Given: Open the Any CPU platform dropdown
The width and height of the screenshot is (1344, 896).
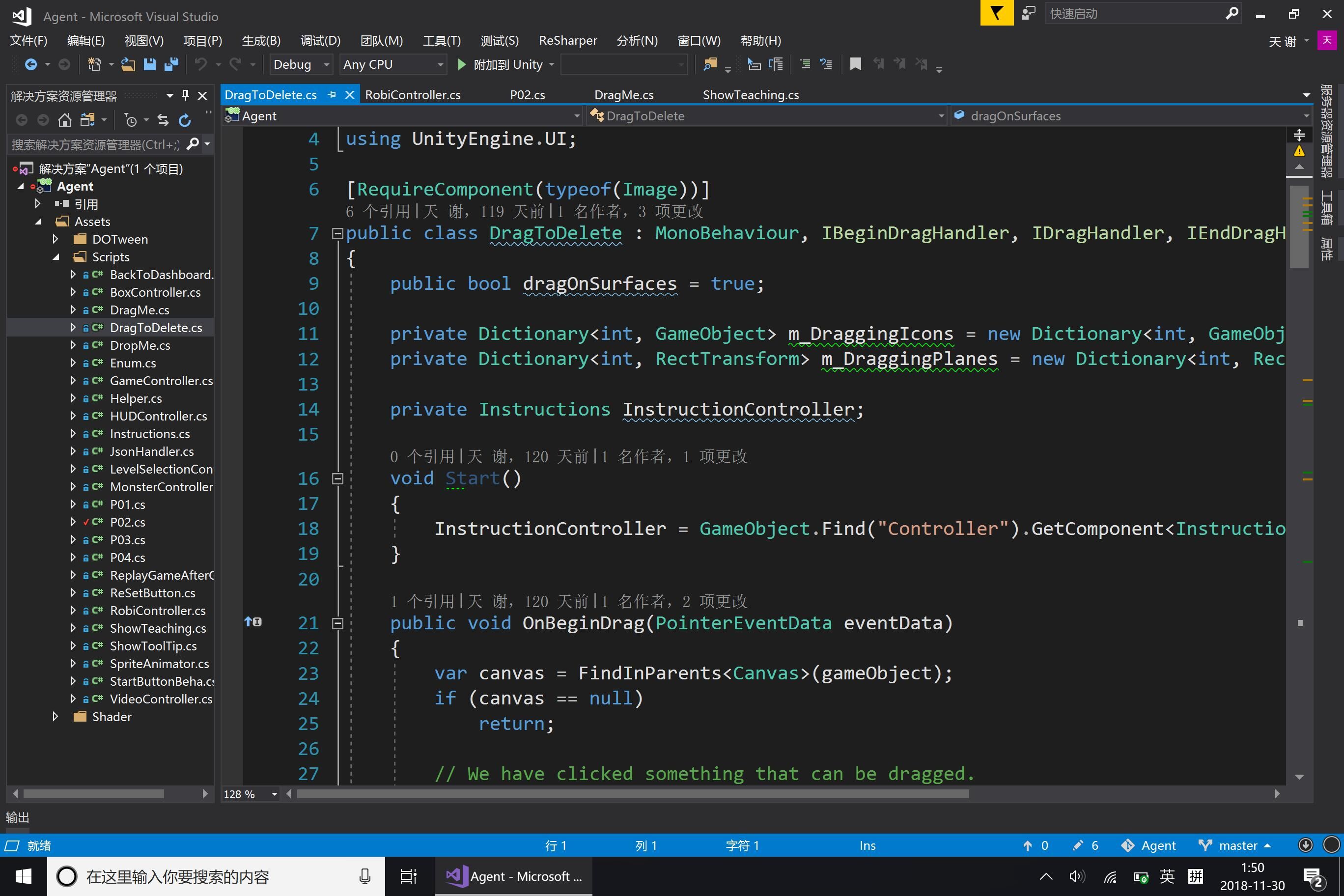Looking at the screenshot, I should 393,64.
